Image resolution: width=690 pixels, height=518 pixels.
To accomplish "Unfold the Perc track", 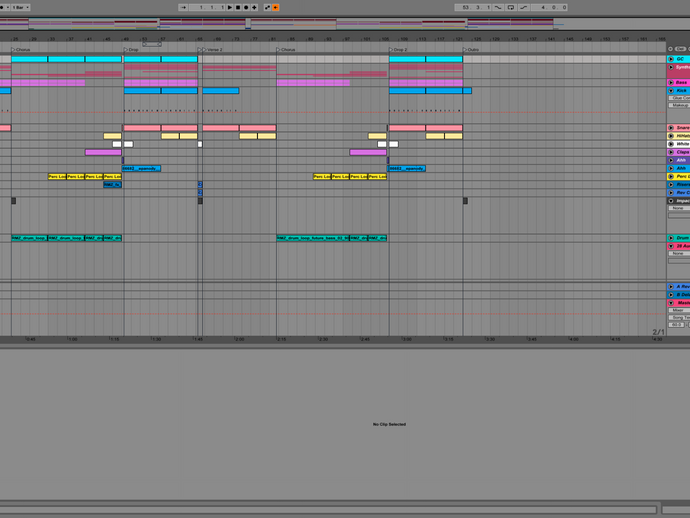I will click(x=671, y=176).
